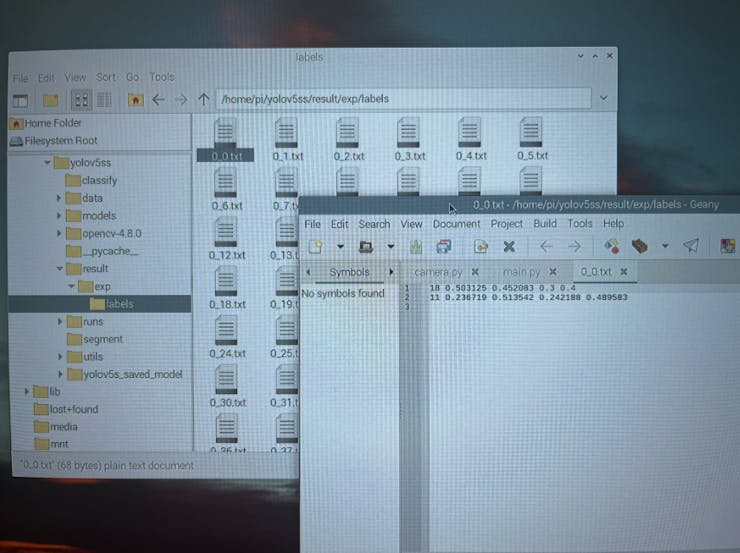The image size is (740, 553).
Task: Open Search menu in Geany
Action: coord(374,224)
